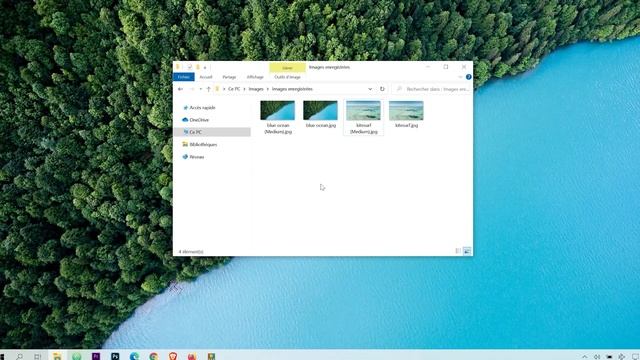
Task: Select the Outils d'image tab
Action: [x=287, y=77]
